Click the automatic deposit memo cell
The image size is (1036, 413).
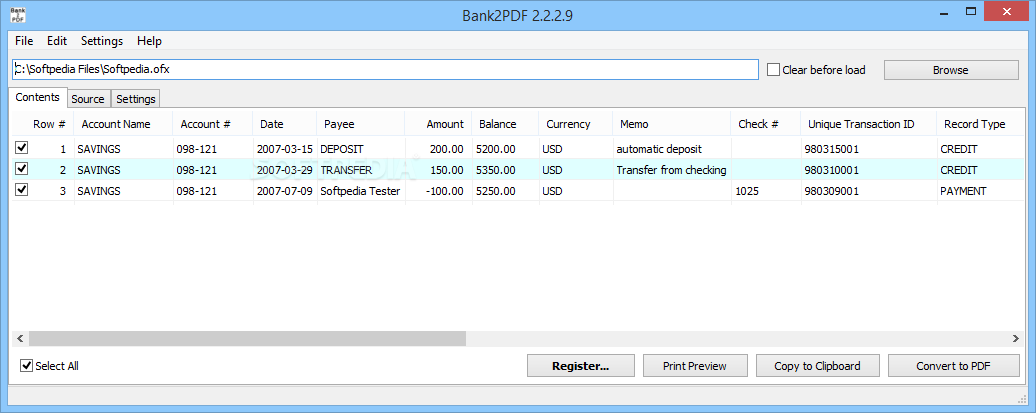click(672, 149)
